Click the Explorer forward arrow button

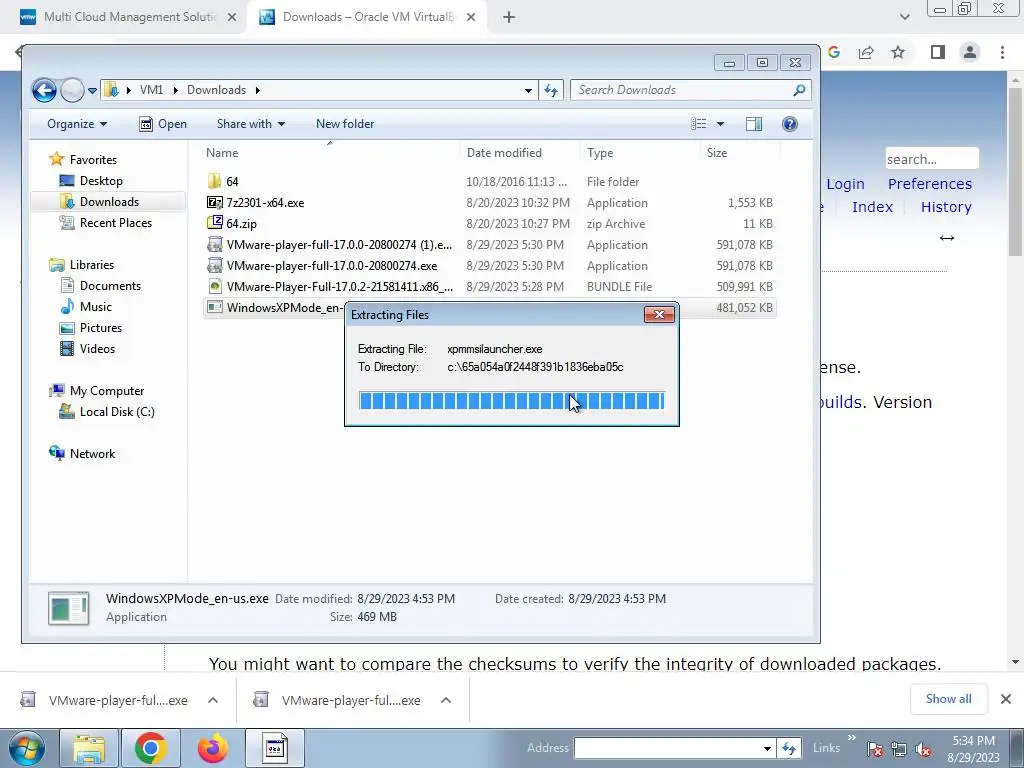[x=72, y=90]
